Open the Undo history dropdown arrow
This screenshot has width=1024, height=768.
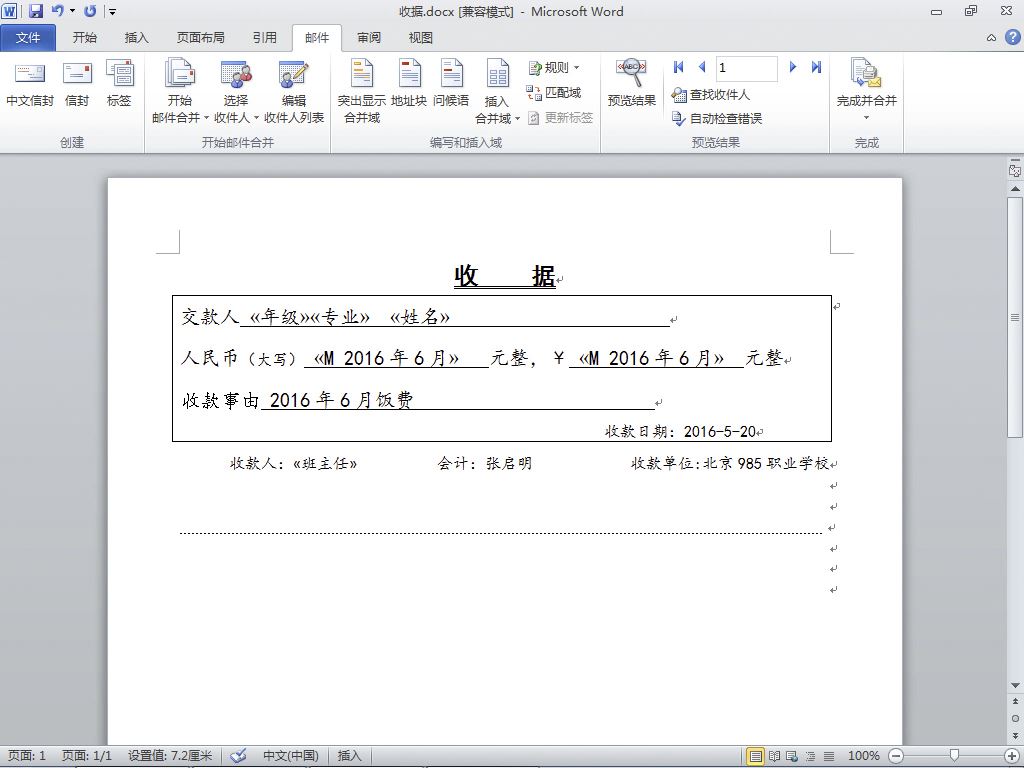(x=72, y=11)
